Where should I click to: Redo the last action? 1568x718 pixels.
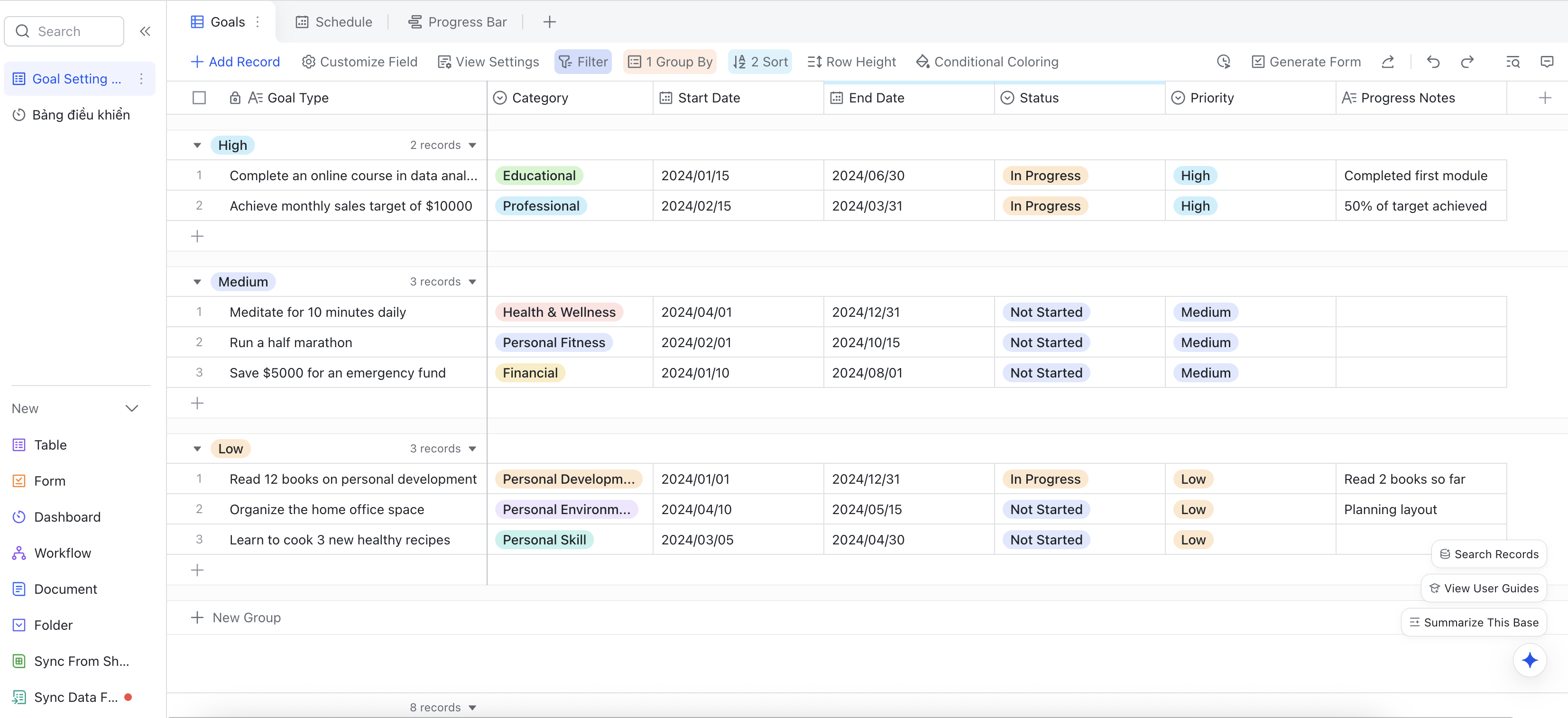point(1467,62)
